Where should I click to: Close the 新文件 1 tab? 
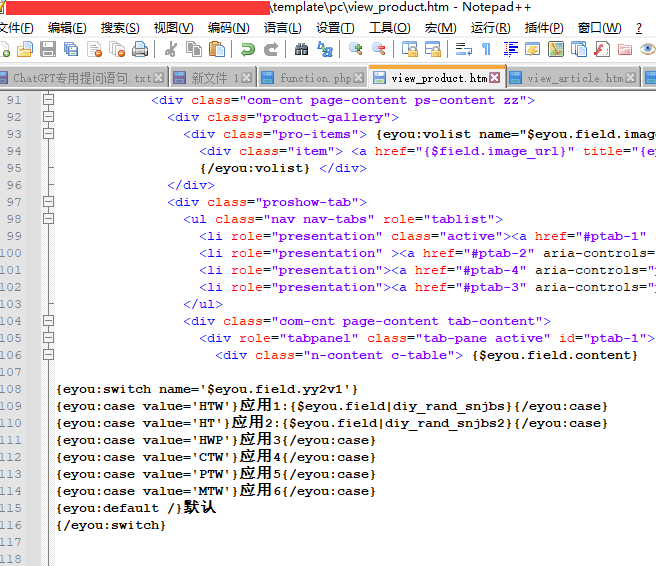pyautogui.click(x=247, y=78)
